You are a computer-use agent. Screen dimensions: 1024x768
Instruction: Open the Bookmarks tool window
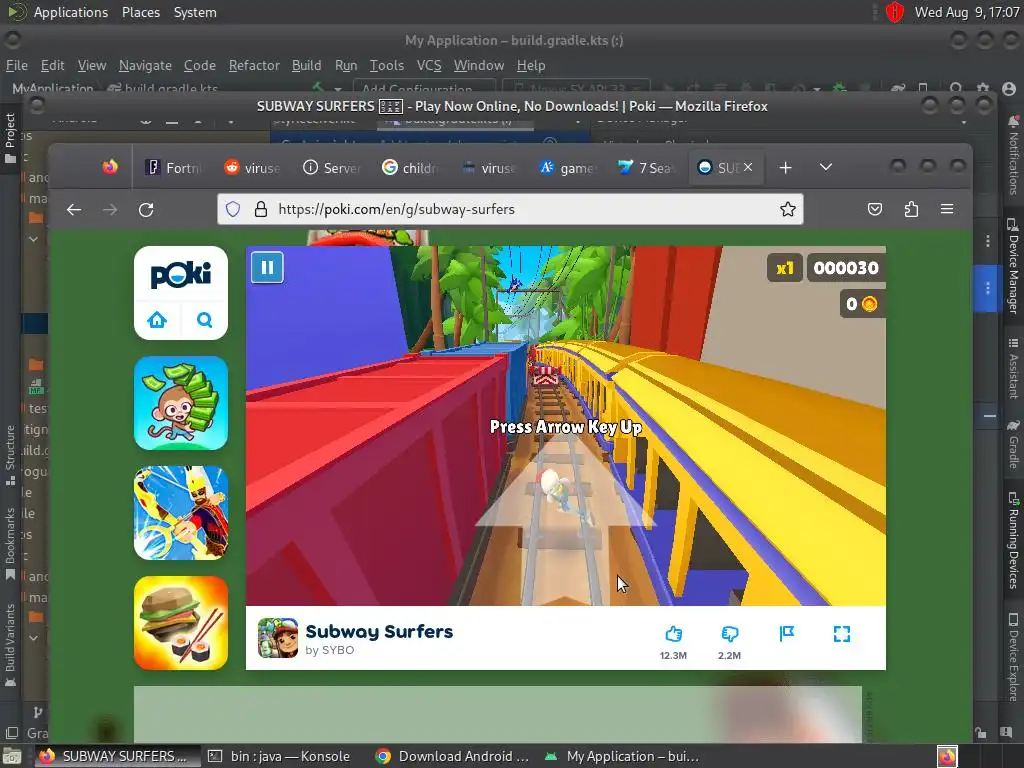pos(10,544)
